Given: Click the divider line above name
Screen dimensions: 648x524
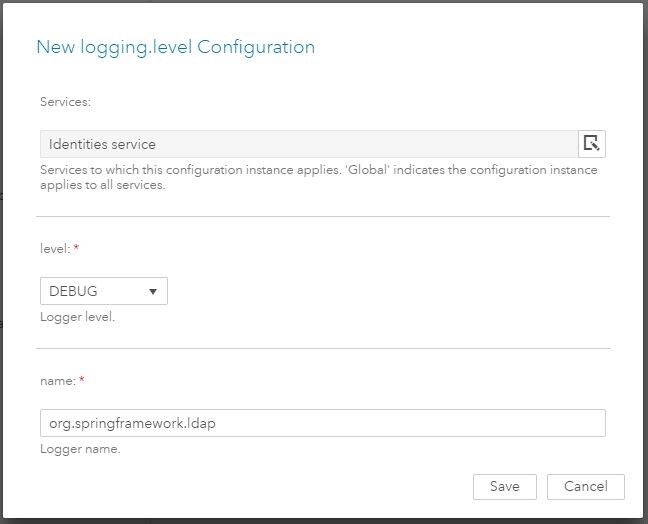Looking at the screenshot, I should [322, 349].
